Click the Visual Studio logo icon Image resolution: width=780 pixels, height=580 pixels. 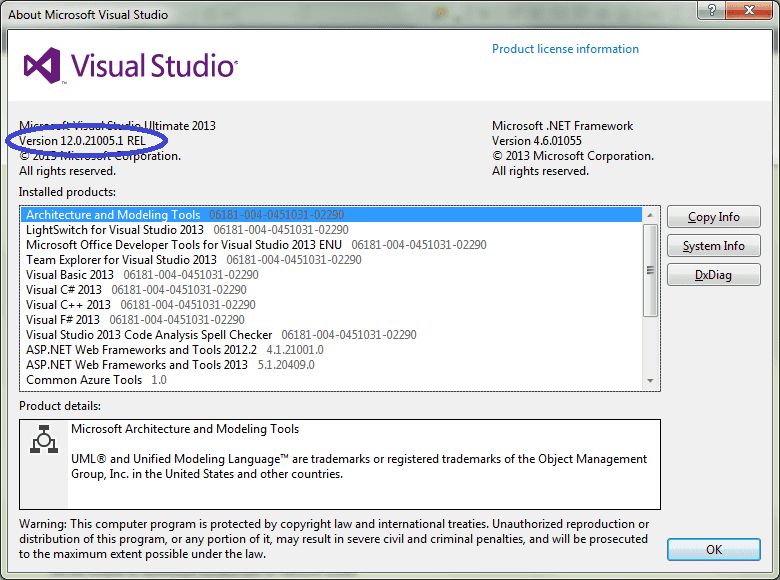coord(43,66)
